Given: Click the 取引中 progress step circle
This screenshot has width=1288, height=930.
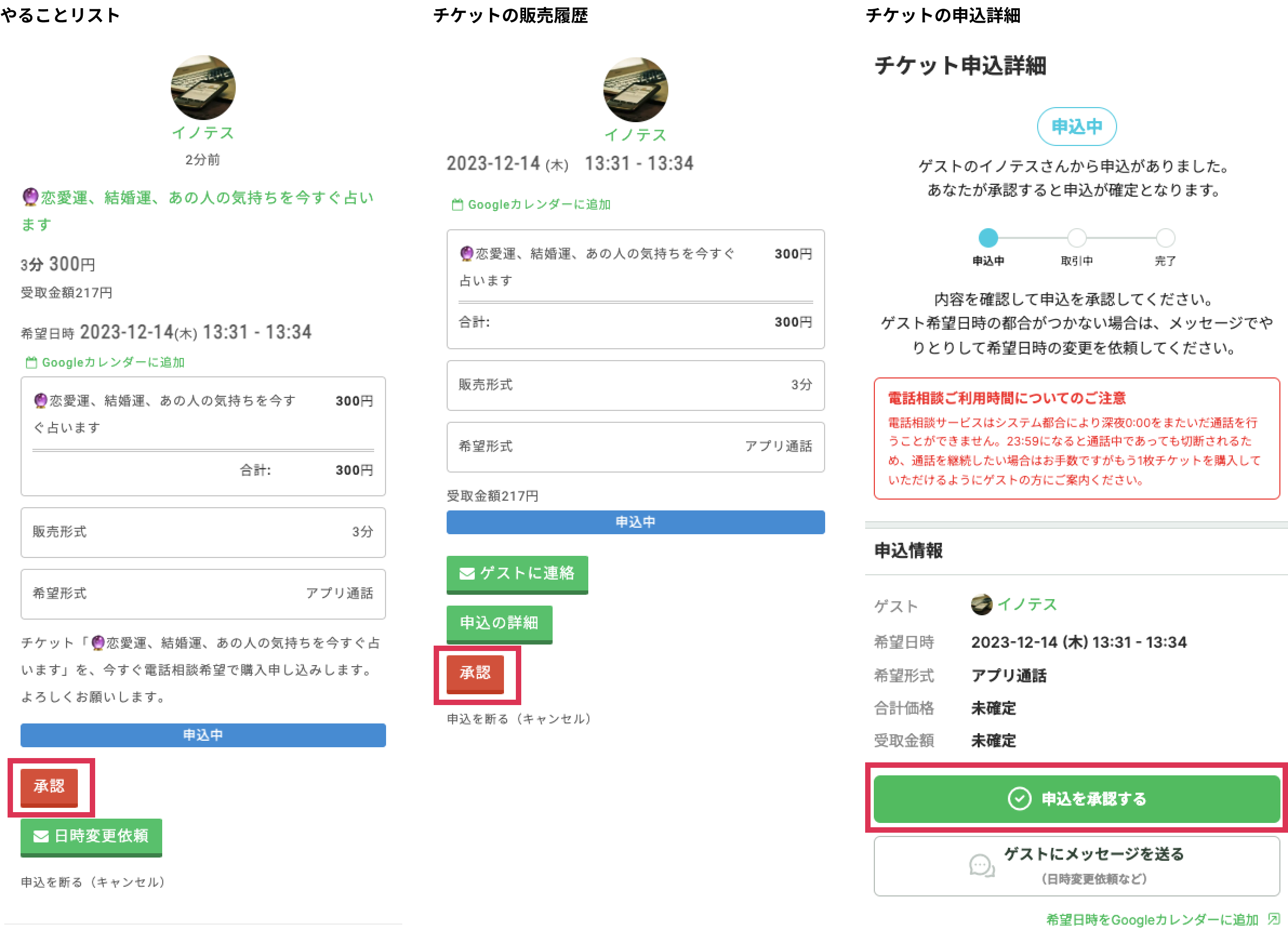Looking at the screenshot, I should pos(1077,238).
